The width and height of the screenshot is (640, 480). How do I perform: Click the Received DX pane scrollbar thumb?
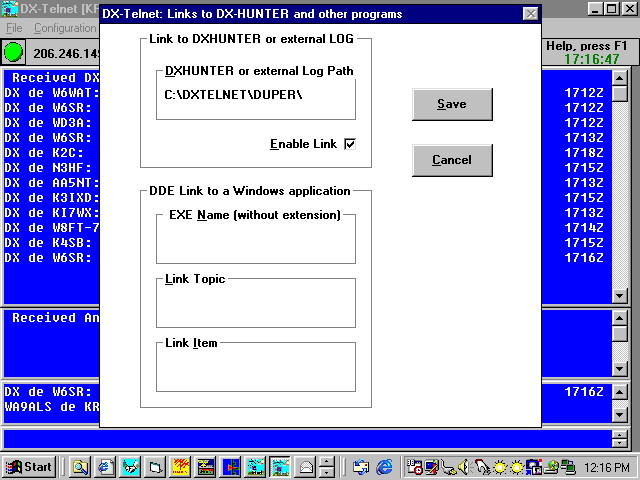click(620, 93)
